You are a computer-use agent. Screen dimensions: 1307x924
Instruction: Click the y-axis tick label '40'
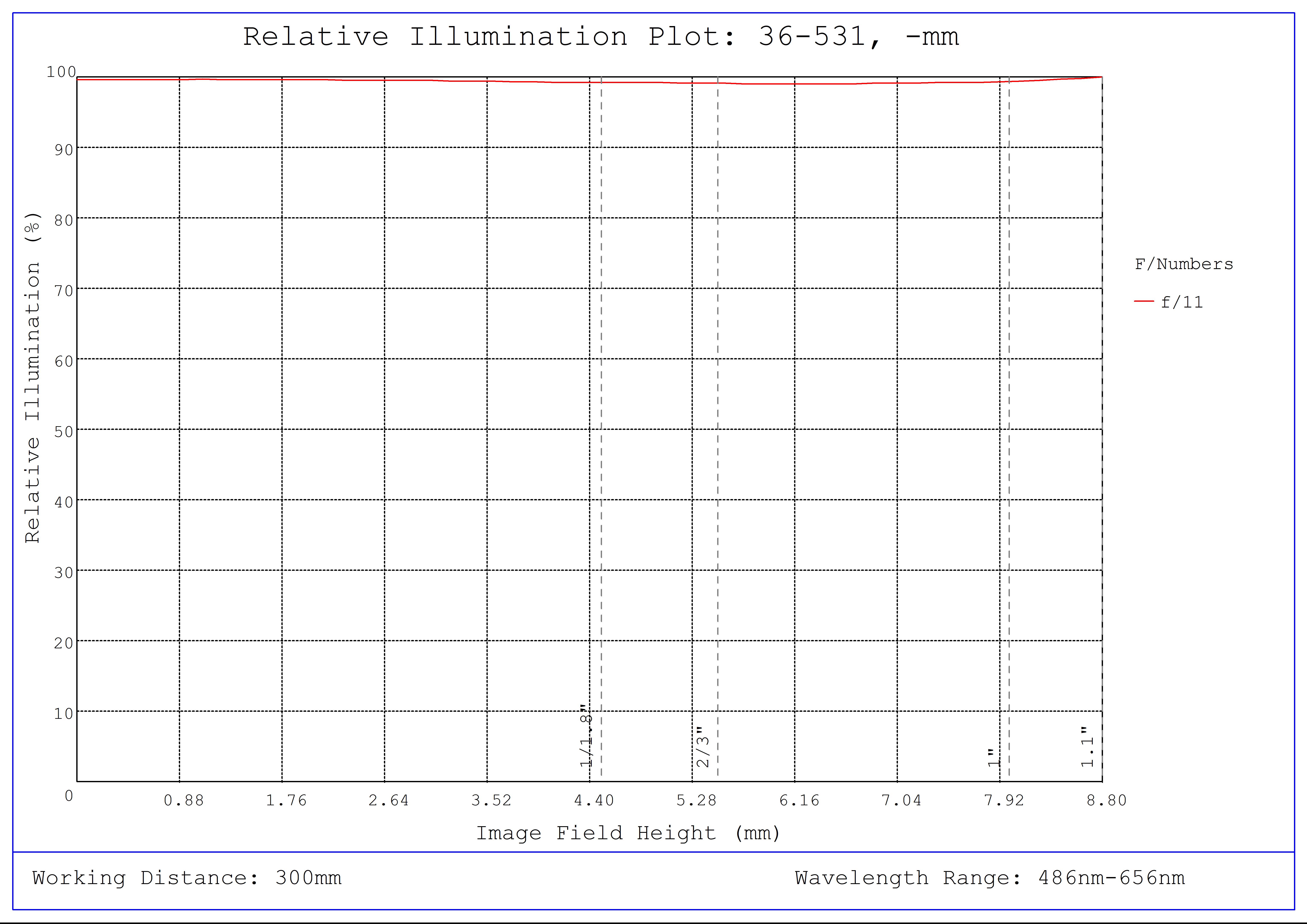click(64, 502)
